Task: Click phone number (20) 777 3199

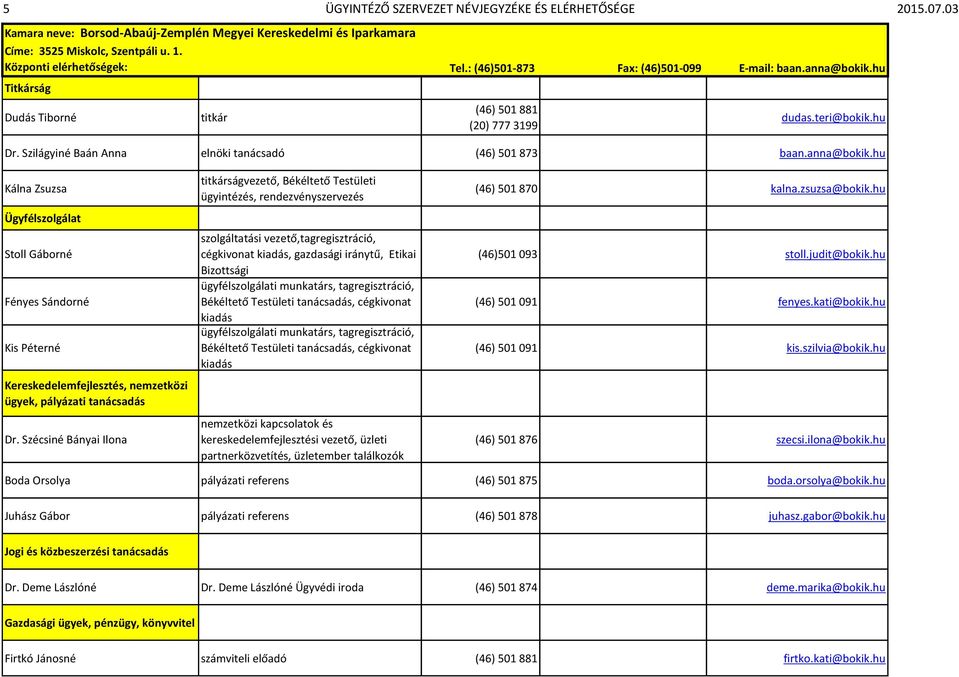Action: coord(503,125)
